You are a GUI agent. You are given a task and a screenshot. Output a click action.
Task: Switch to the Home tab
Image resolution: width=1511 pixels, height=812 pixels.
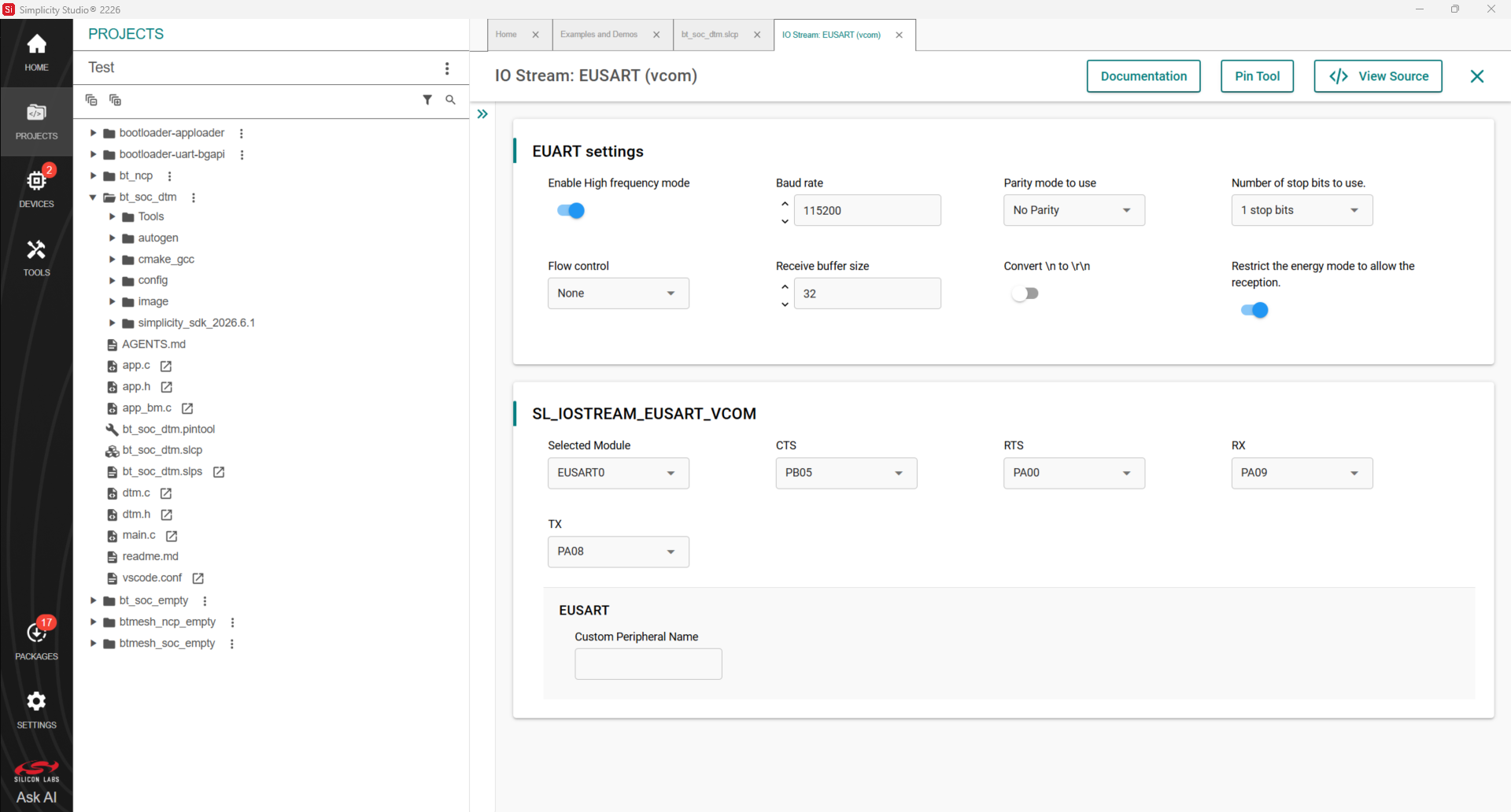[x=506, y=35]
